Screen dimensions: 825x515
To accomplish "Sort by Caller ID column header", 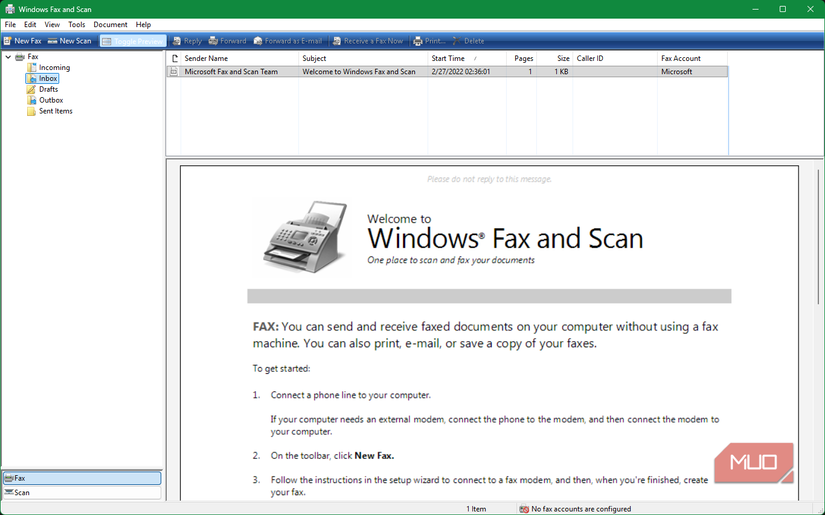I will (x=615, y=58).
